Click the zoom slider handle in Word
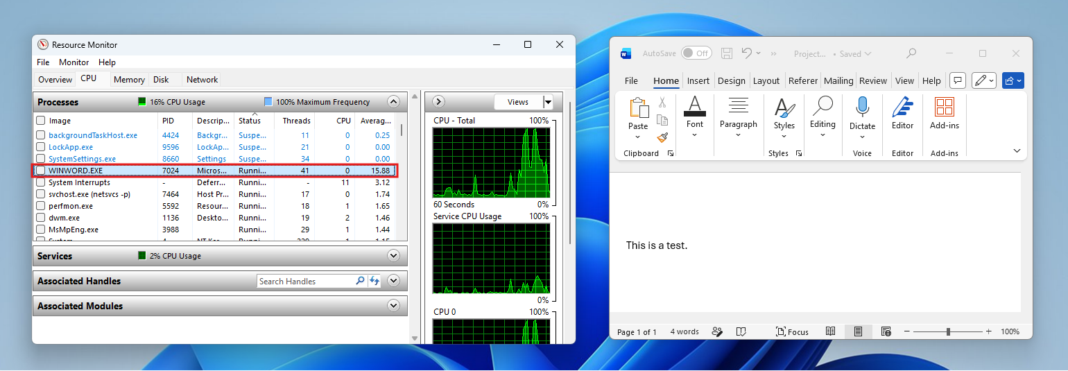The image size is (1068, 371). (948, 332)
